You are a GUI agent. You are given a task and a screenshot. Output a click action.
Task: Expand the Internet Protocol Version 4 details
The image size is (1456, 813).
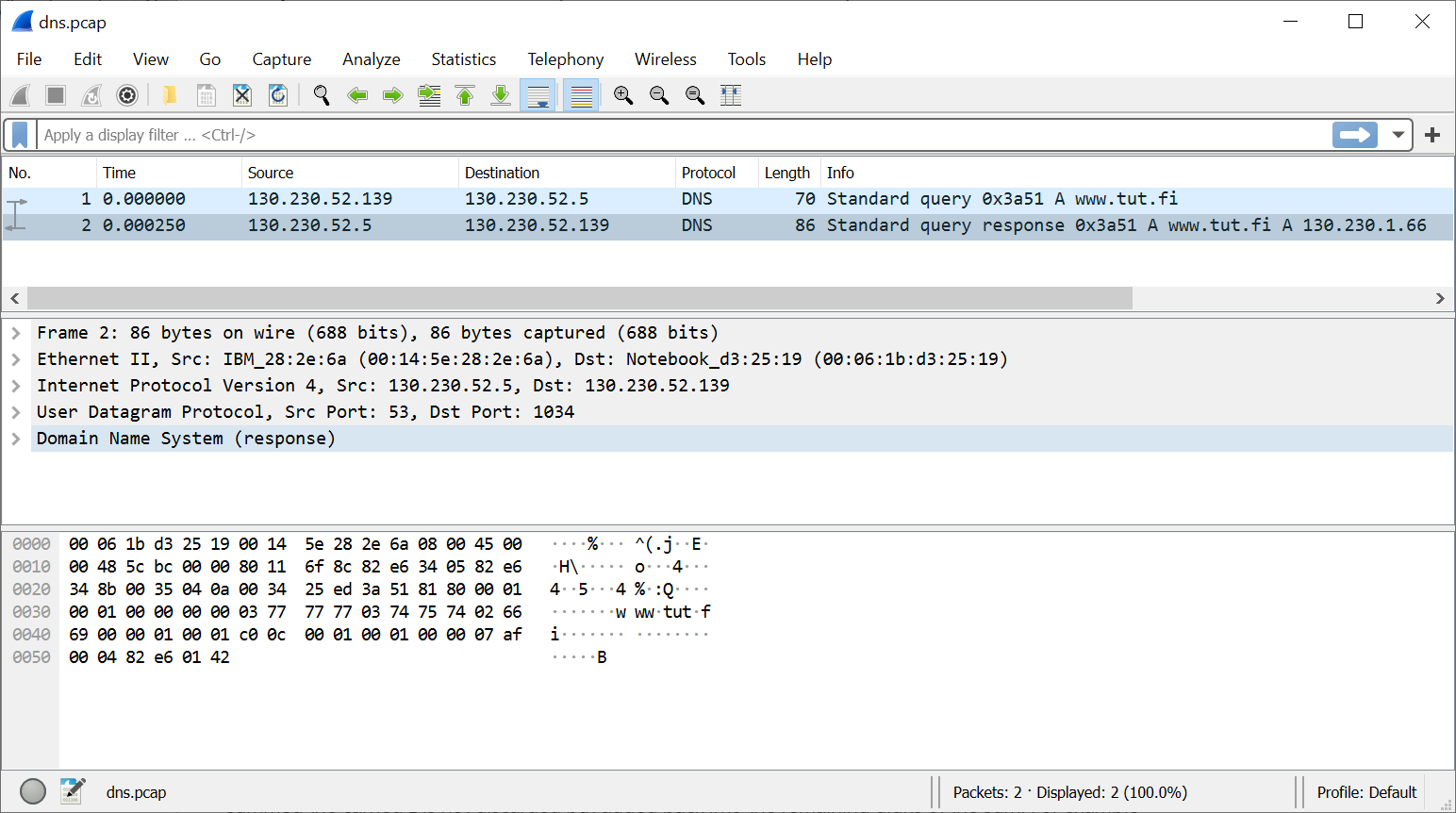(16, 385)
